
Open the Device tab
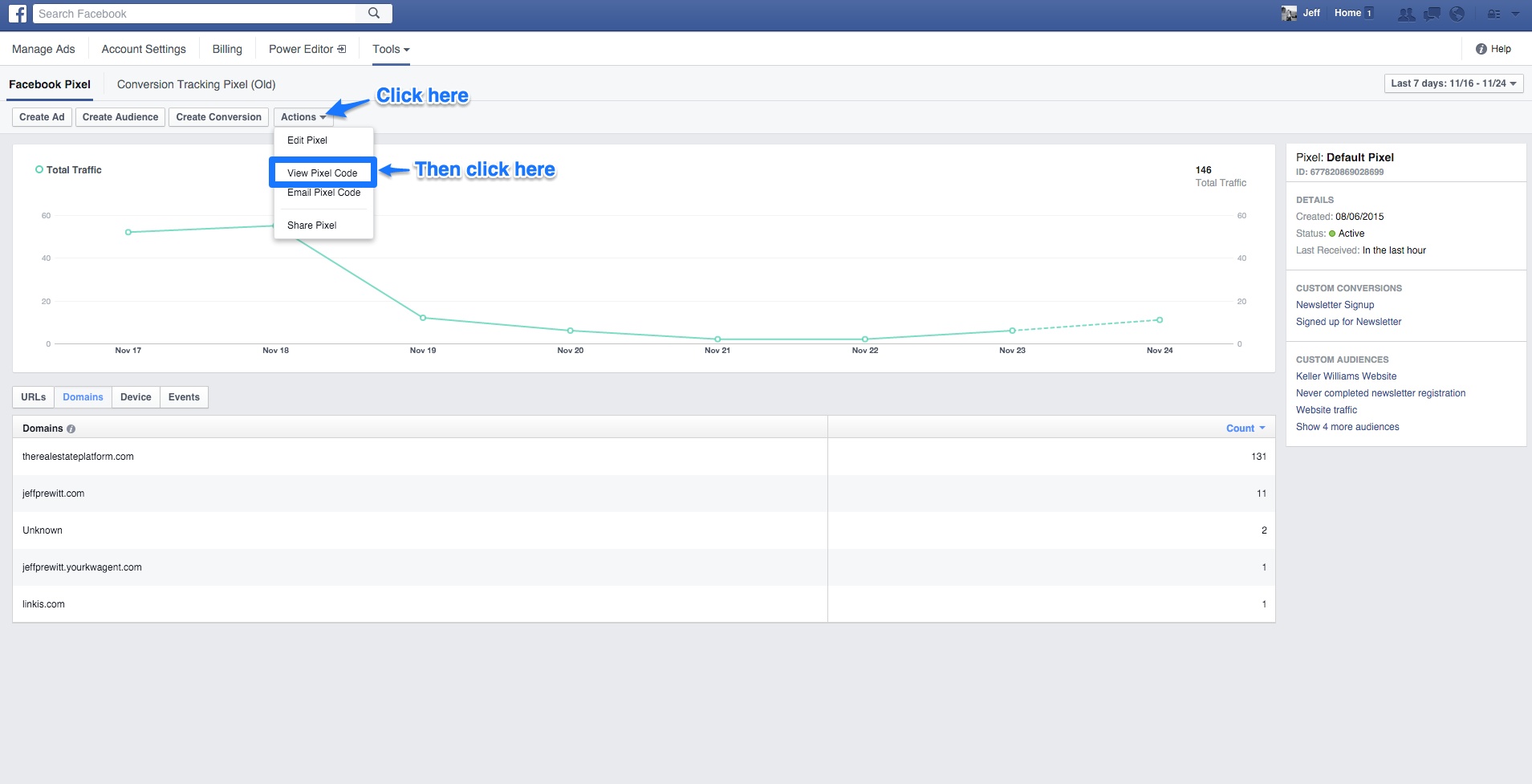[x=136, y=397]
